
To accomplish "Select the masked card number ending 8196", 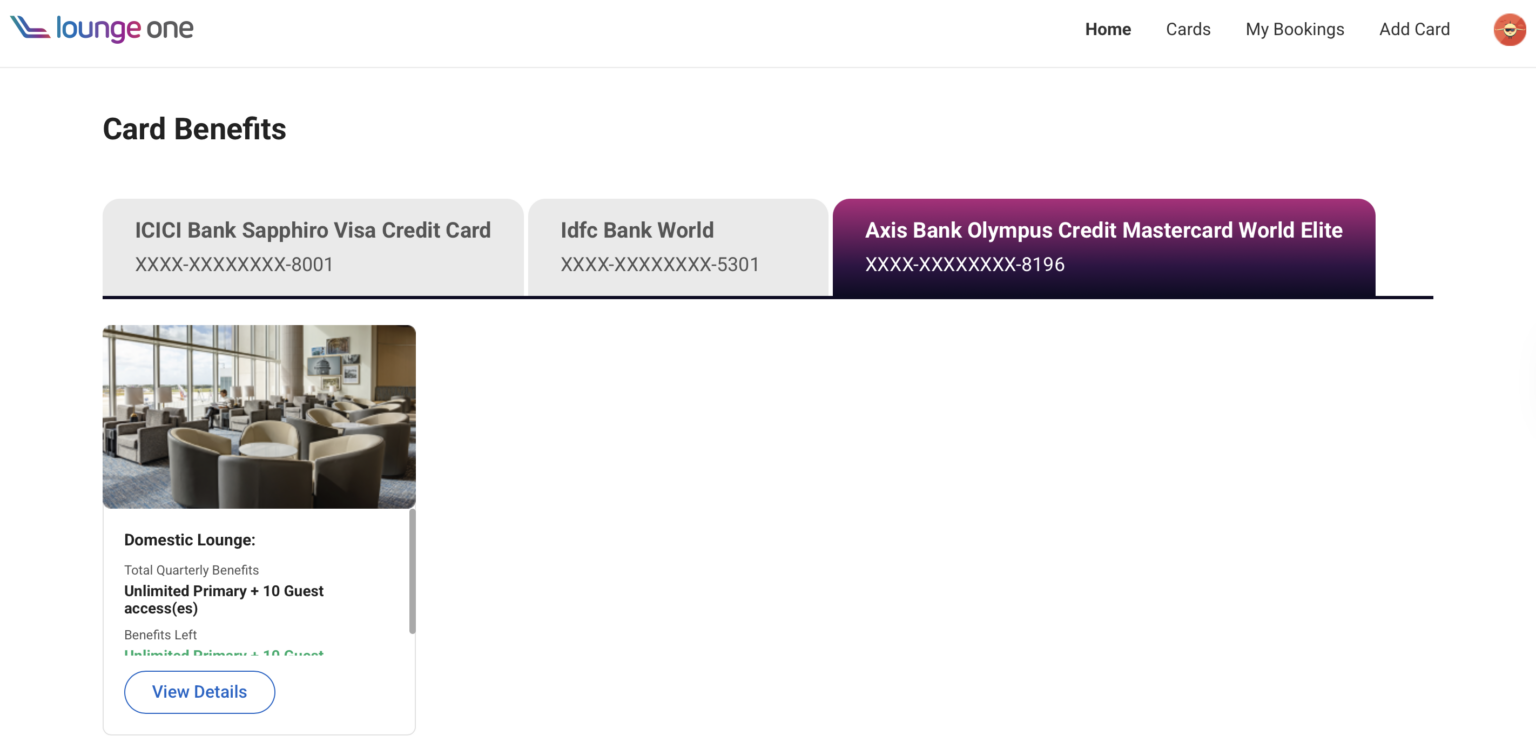I will pos(965,264).
